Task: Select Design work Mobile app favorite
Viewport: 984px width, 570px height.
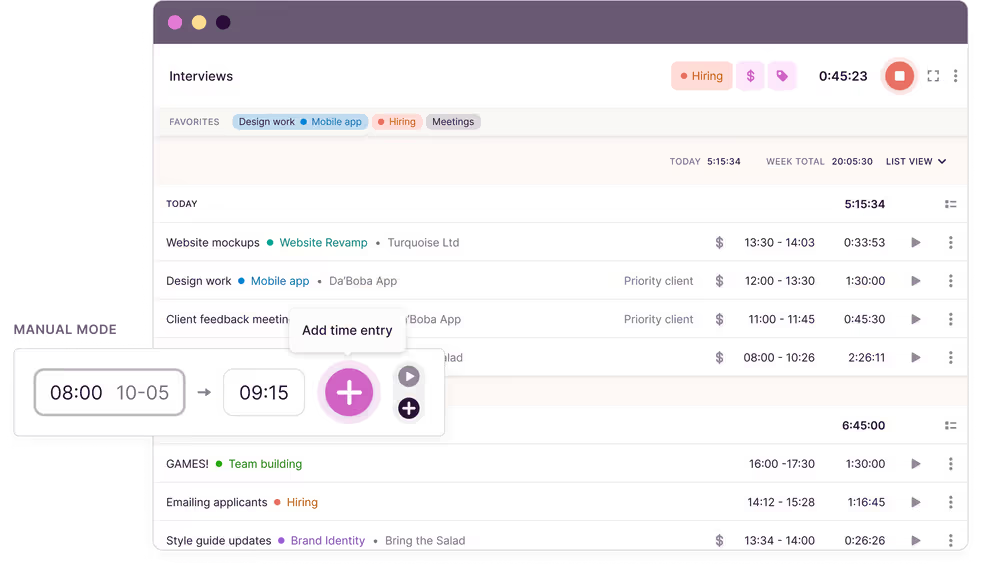Action: 300,122
